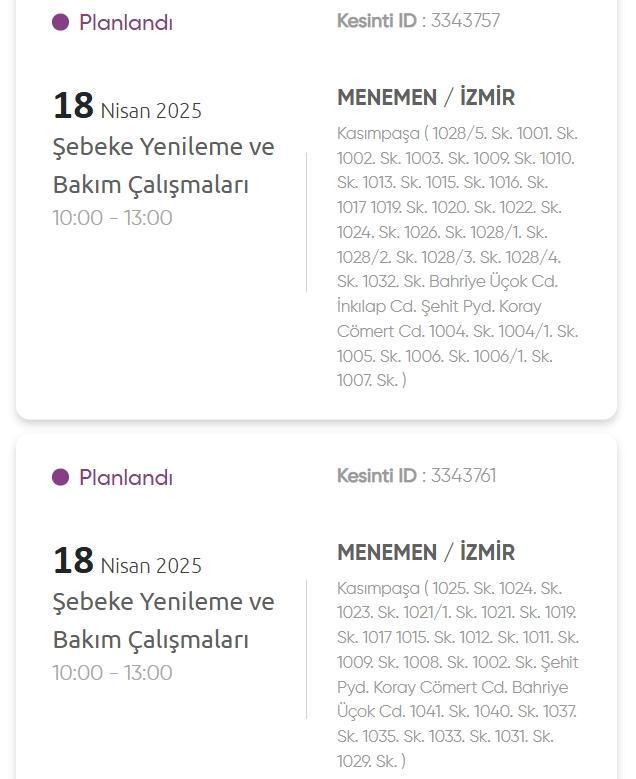Select second Şebeke Yenileme ve Bakım Çalışmaları title
This screenshot has height=779, width=636.
(x=163, y=621)
